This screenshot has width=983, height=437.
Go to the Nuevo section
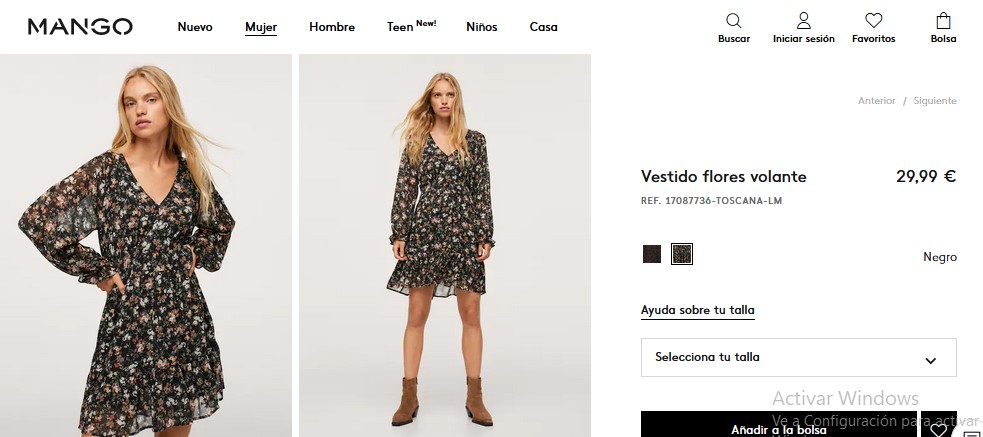coord(195,27)
